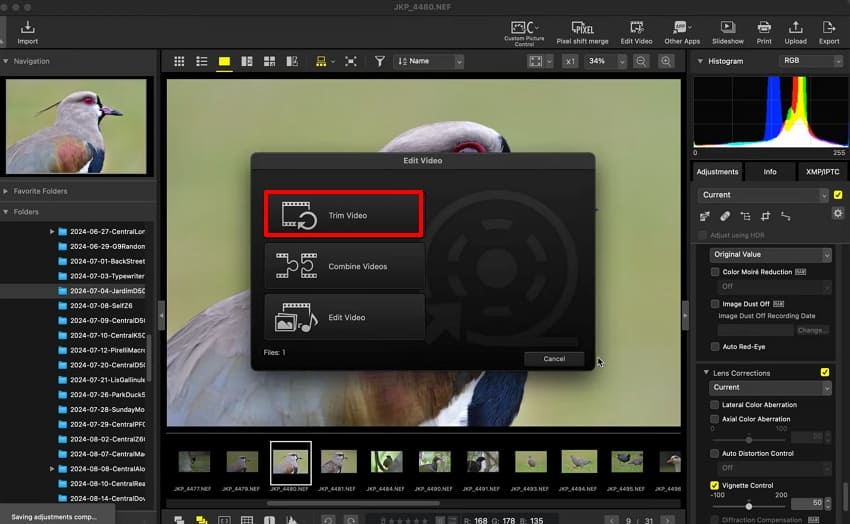The height and width of the screenshot is (524, 850).
Task: Open adjustments settings gear
Action: click(x=838, y=214)
